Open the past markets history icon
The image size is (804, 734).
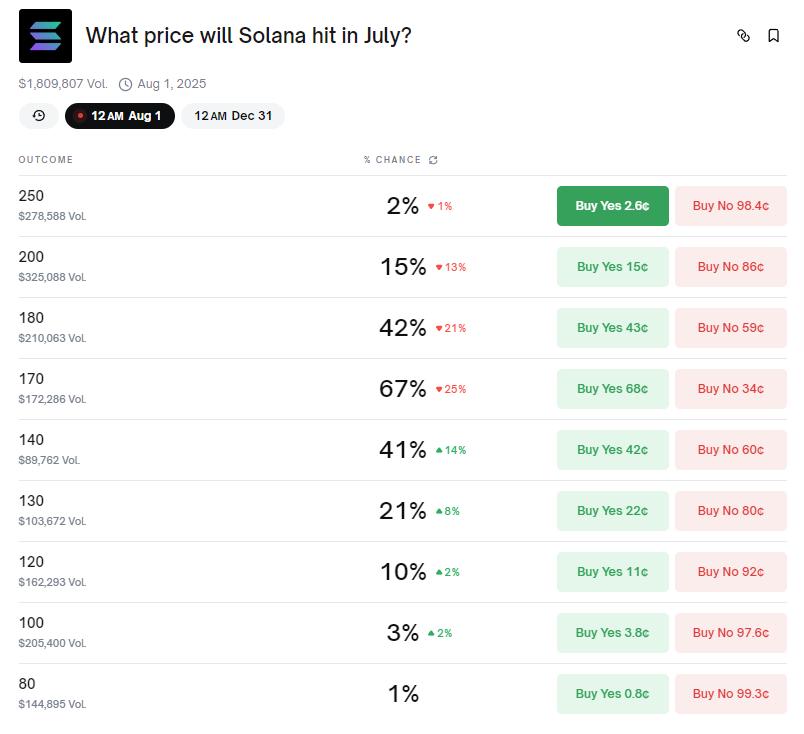[x=39, y=116]
